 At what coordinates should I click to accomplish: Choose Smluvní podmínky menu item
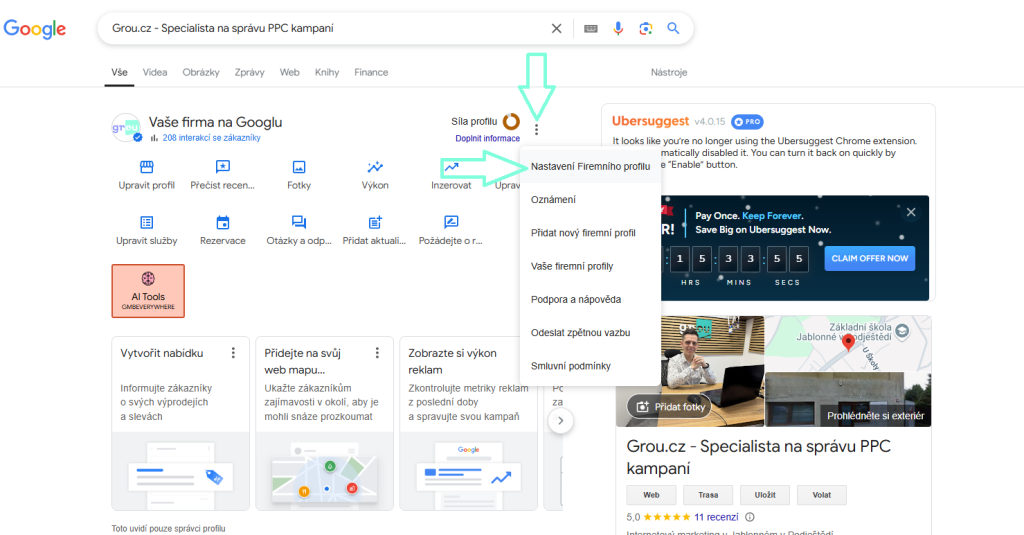(590, 366)
